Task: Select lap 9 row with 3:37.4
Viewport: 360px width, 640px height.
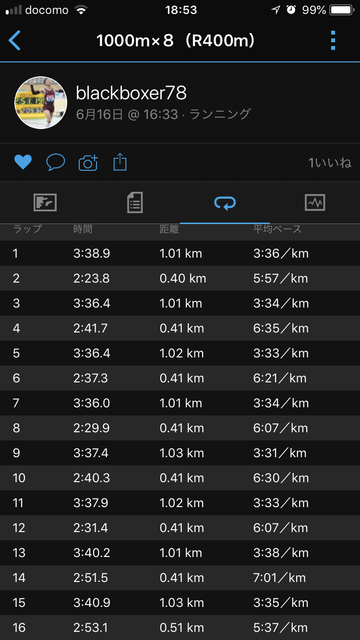Action: 180,453
